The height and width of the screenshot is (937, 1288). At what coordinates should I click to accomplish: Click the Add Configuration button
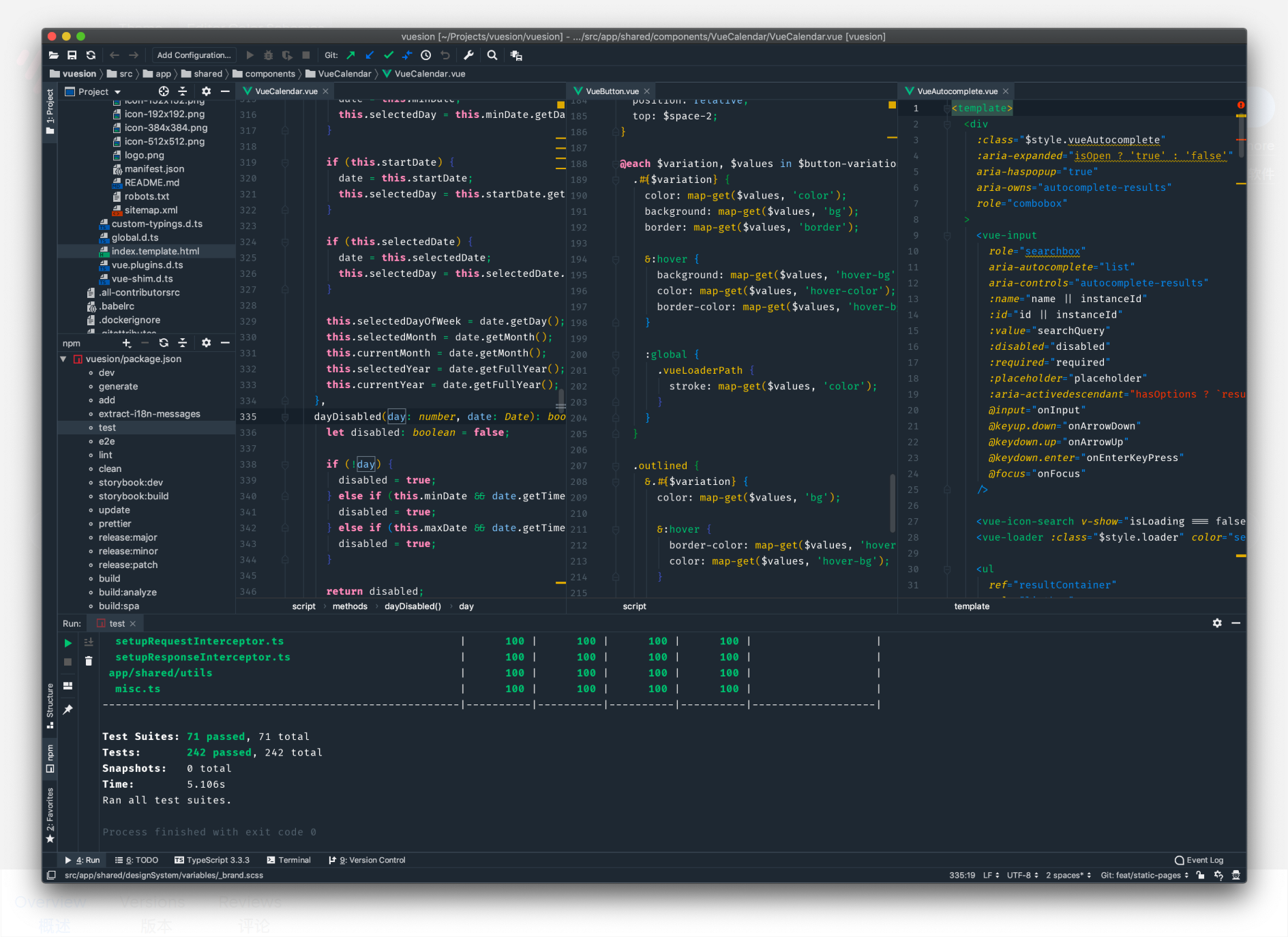click(x=194, y=55)
